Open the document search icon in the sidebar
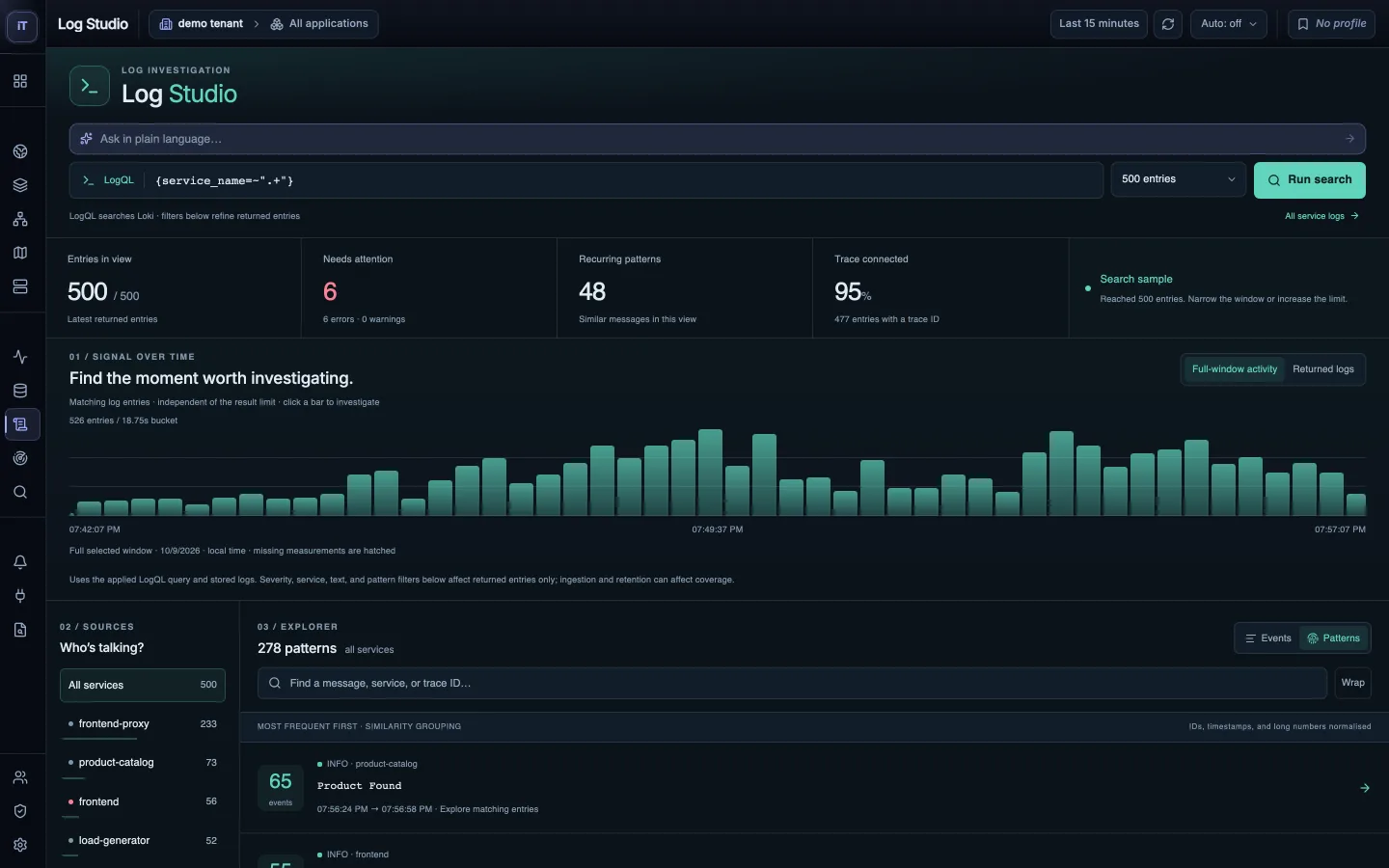The image size is (1389, 868). [x=20, y=630]
